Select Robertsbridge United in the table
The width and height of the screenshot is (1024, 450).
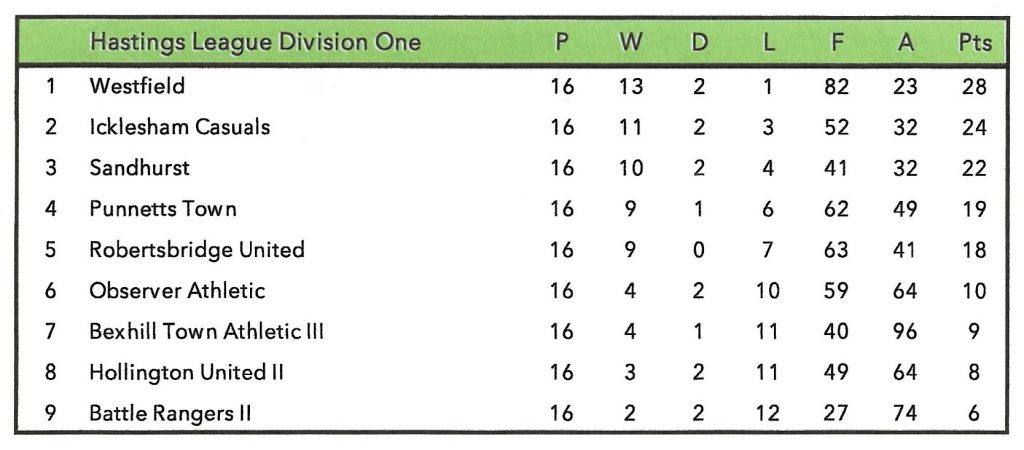196,250
